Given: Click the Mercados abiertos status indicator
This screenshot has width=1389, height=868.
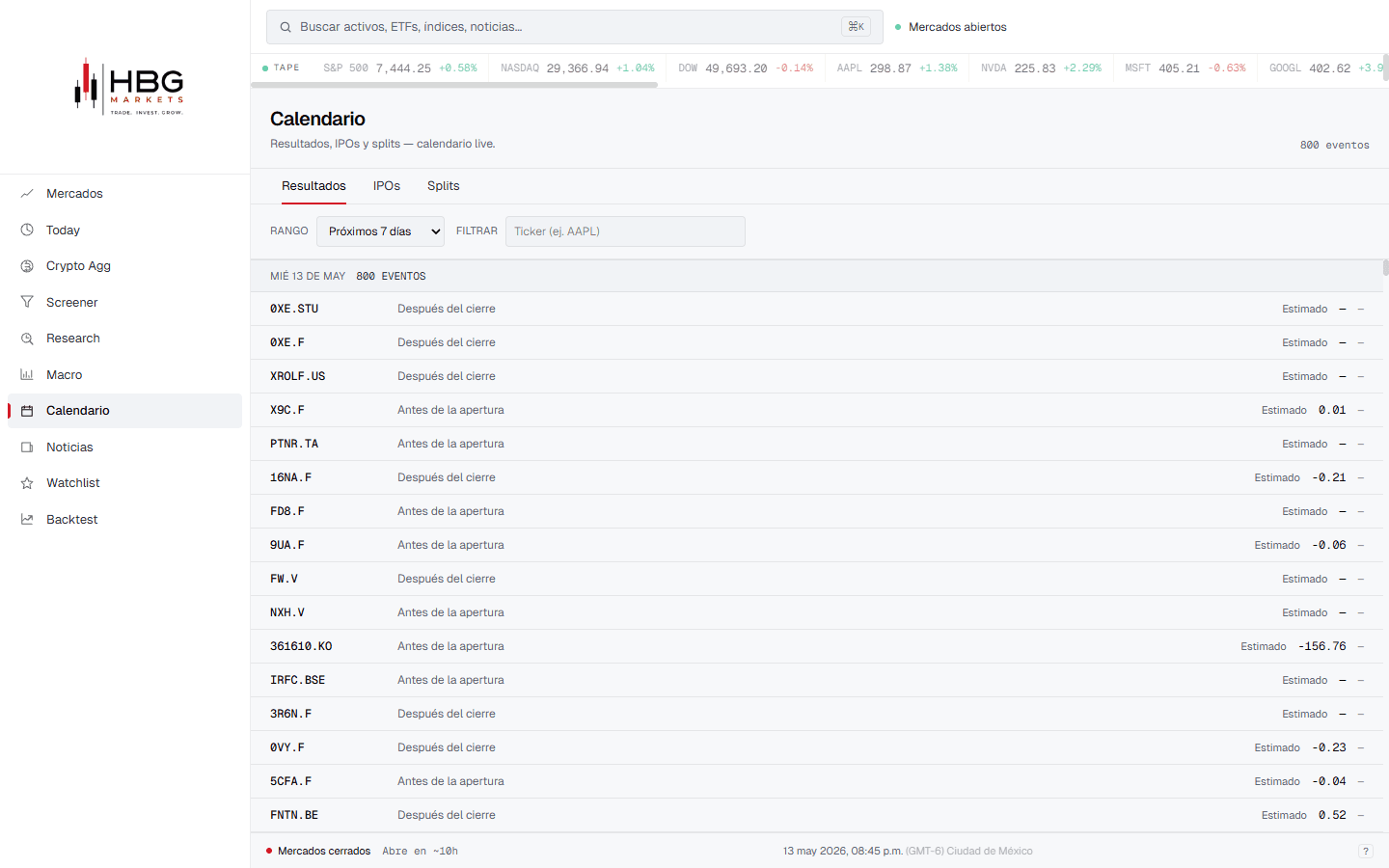Looking at the screenshot, I should [x=951, y=27].
